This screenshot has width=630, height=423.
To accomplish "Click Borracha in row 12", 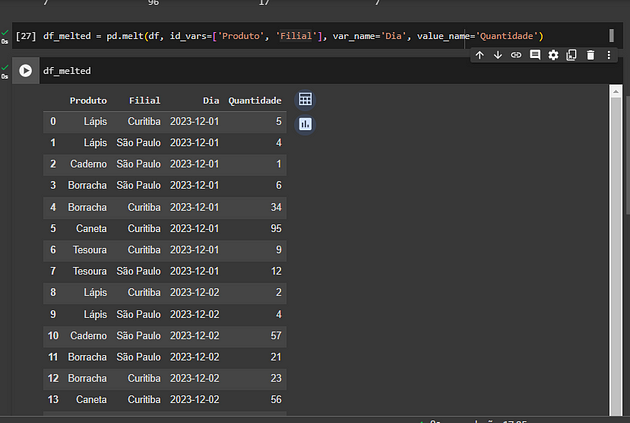I will pyautogui.click(x=87, y=378).
